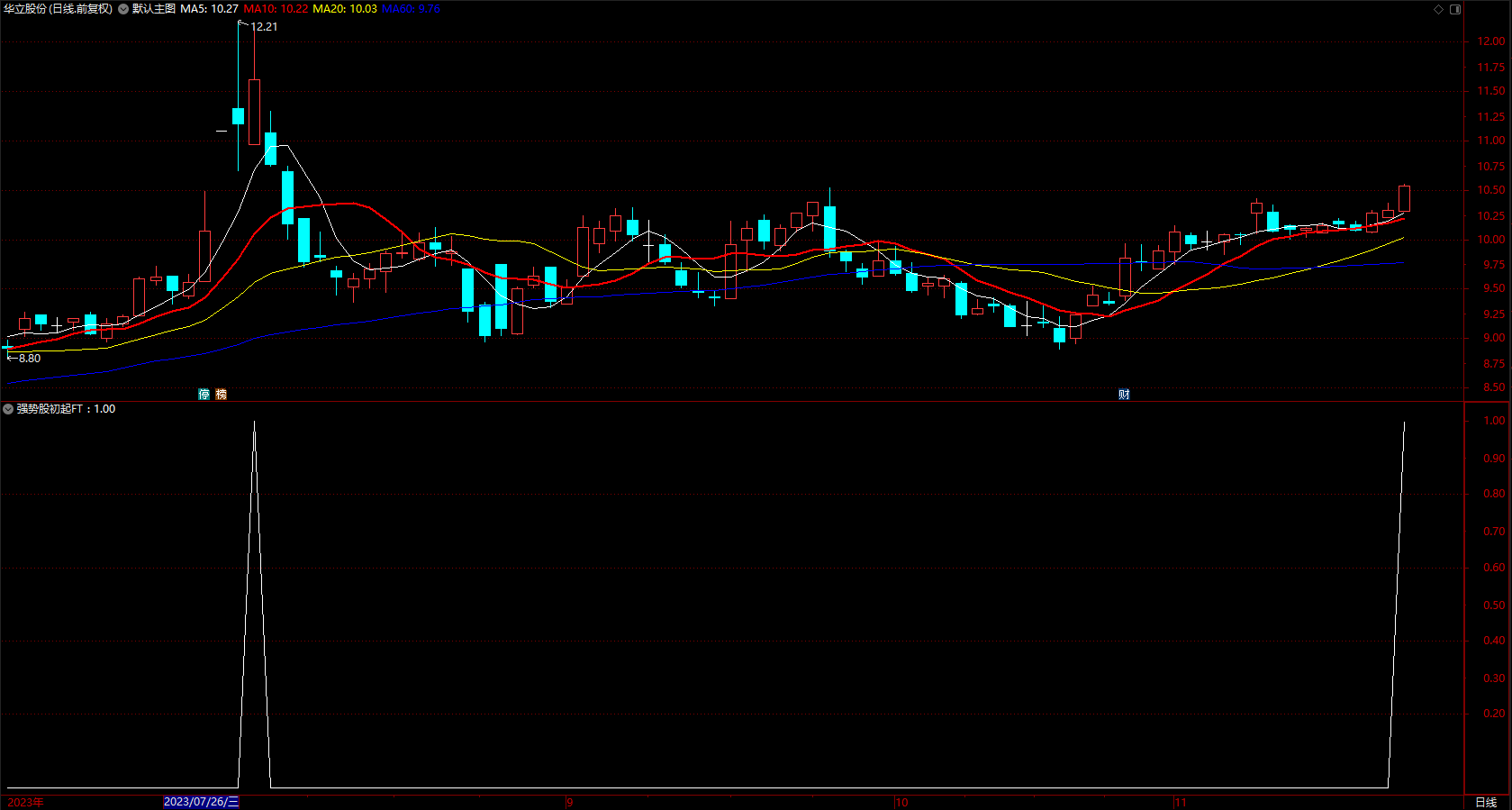The image size is (1512, 810).
Task: Expand the 强势股初起FT sub-indicator dropdown arrow
Action: point(8,409)
